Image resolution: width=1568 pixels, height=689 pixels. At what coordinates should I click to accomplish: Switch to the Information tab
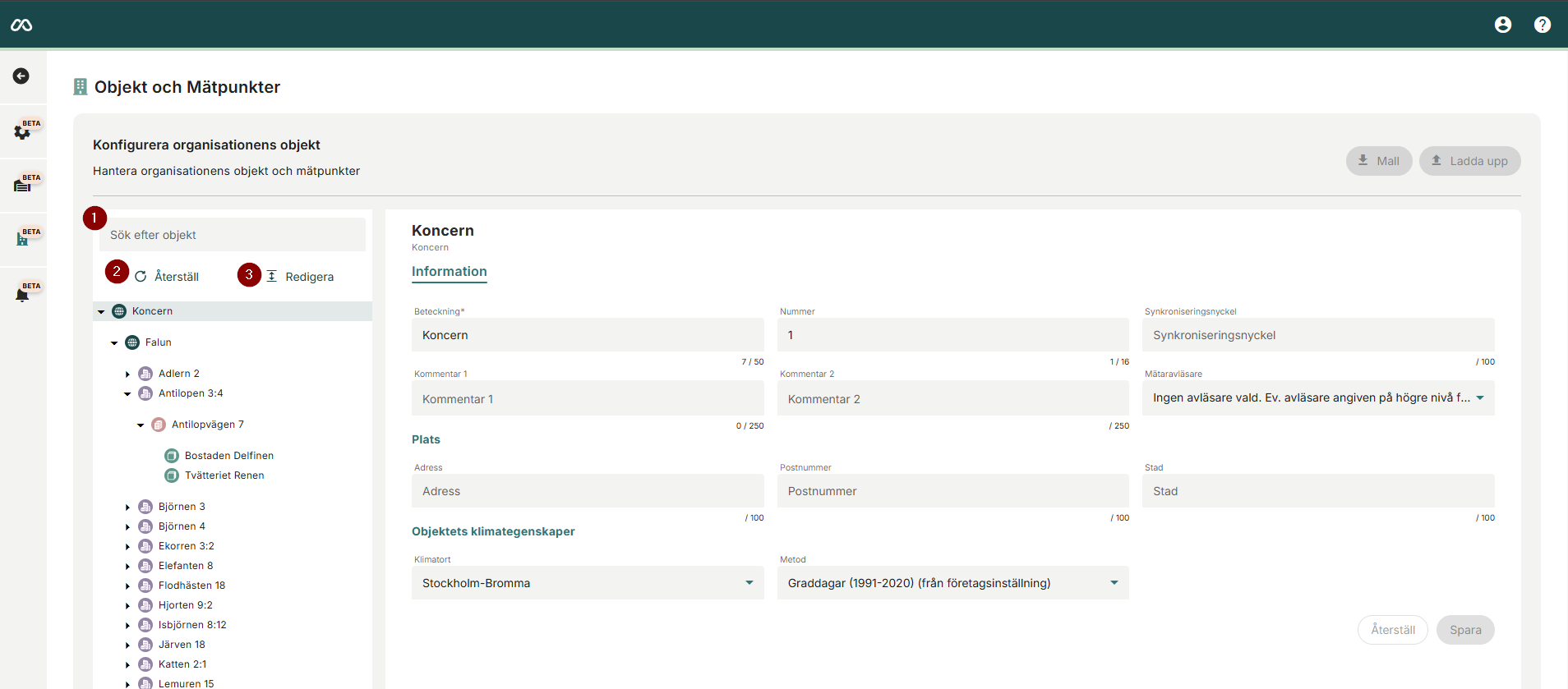(x=449, y=272)
